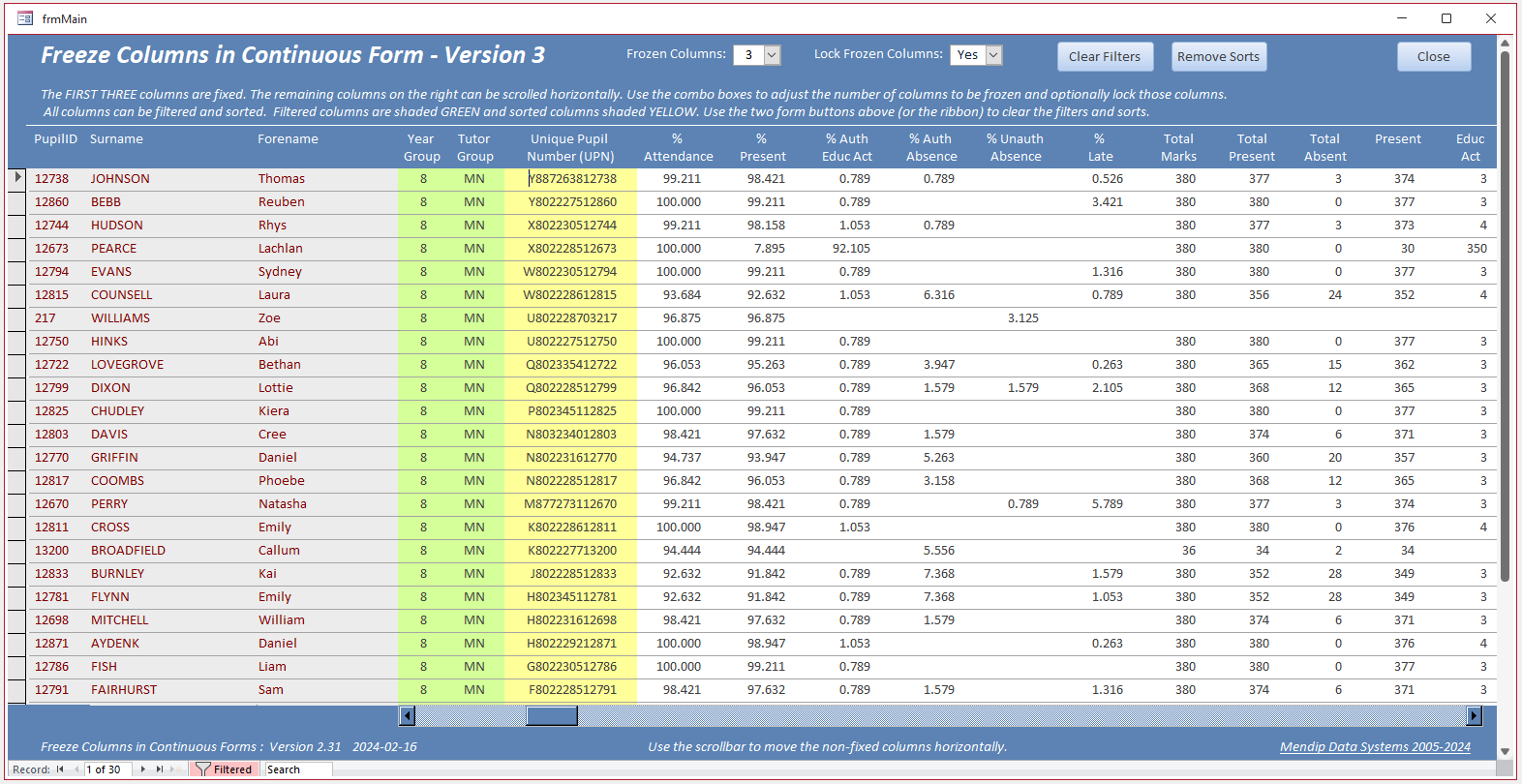Select forename cell Natasha
The height and width of the screenshot is (784, 1522).
[x=282, y=504]
